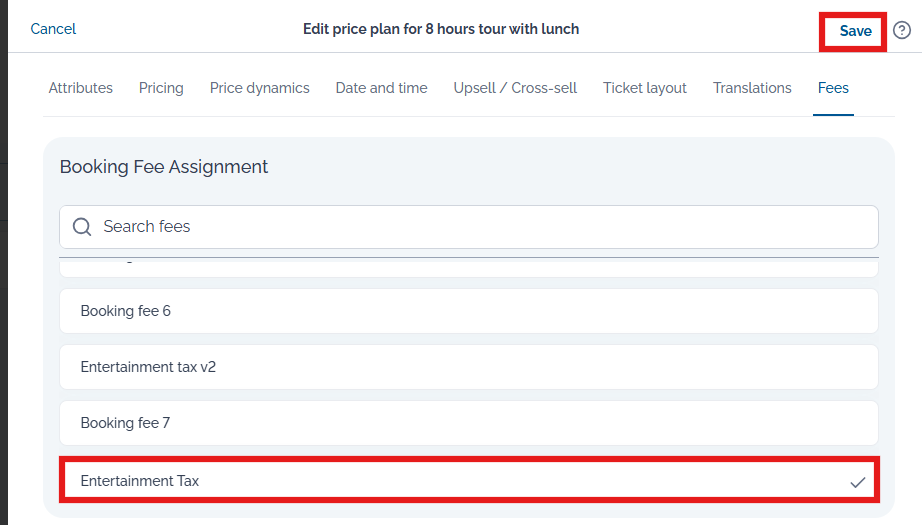Screen dimensions: 922x525
Task: Select the Fees tab
Action: [832, 88]
